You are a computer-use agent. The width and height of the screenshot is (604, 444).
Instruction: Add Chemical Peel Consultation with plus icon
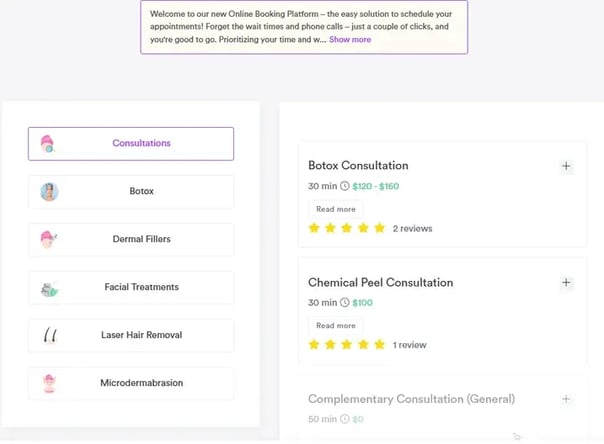566,282
